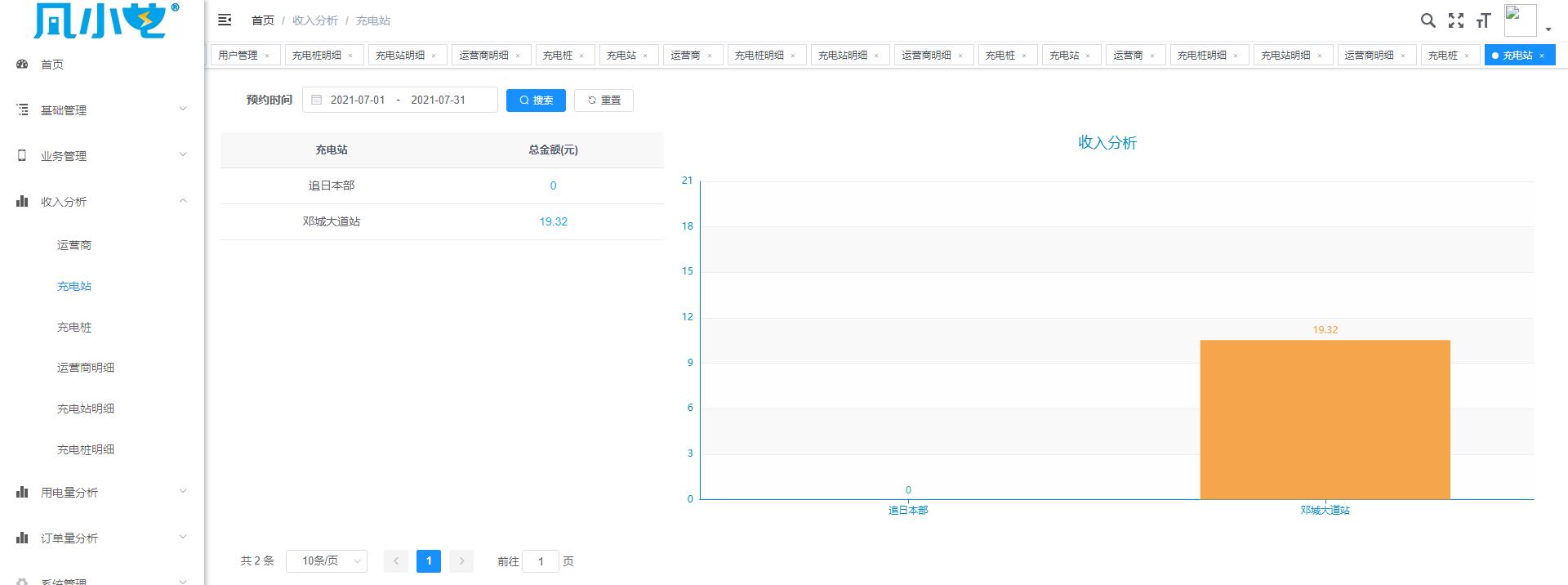The height and width of the screenshot is (585, 1568).
Task: Switch to the first 充电桩明细 tab
Action: point(316,56)
